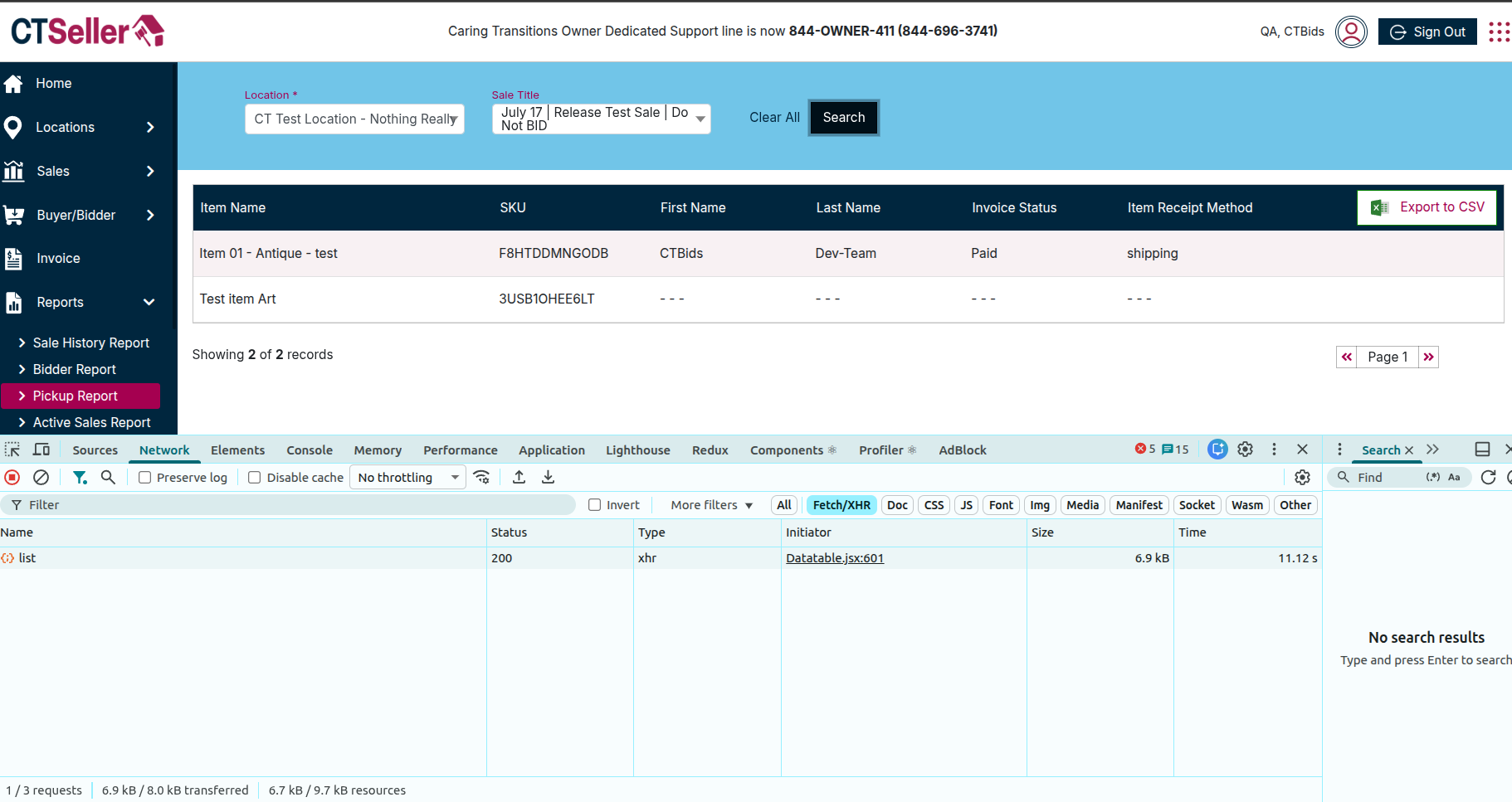1512x802 pixels.
Task: Expand the More filters dropdown
Action: point(711,505)
